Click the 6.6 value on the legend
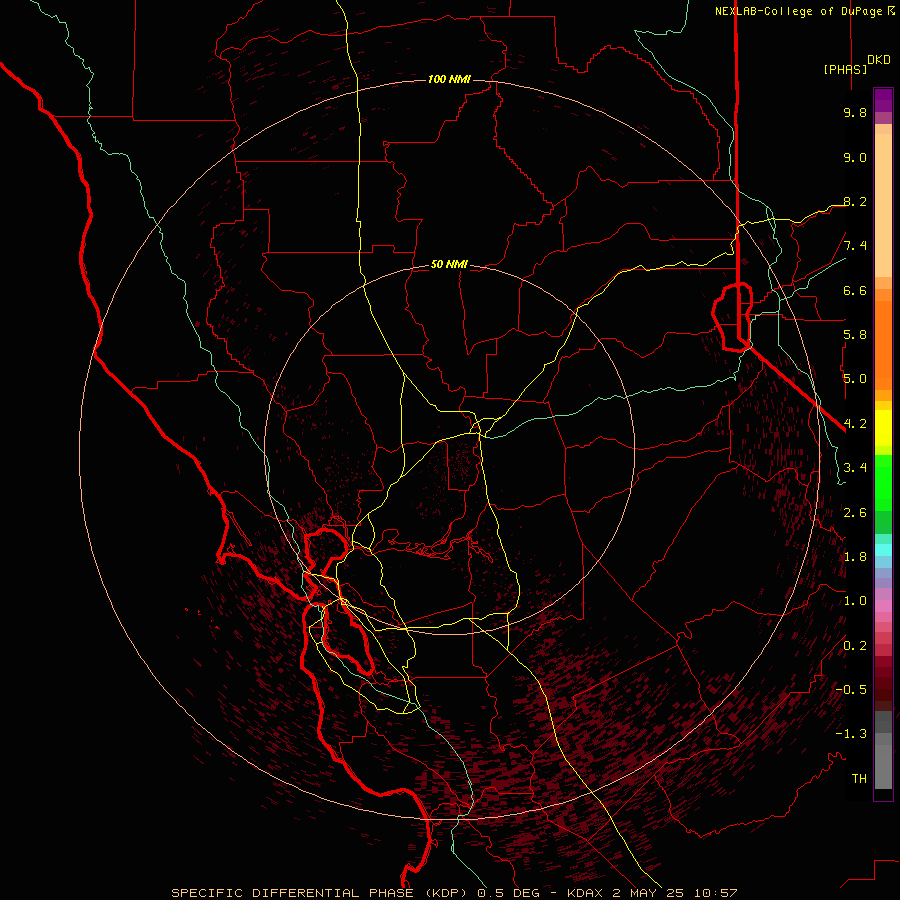The width and height of the screenshot is (900, 900). (855, 290)
